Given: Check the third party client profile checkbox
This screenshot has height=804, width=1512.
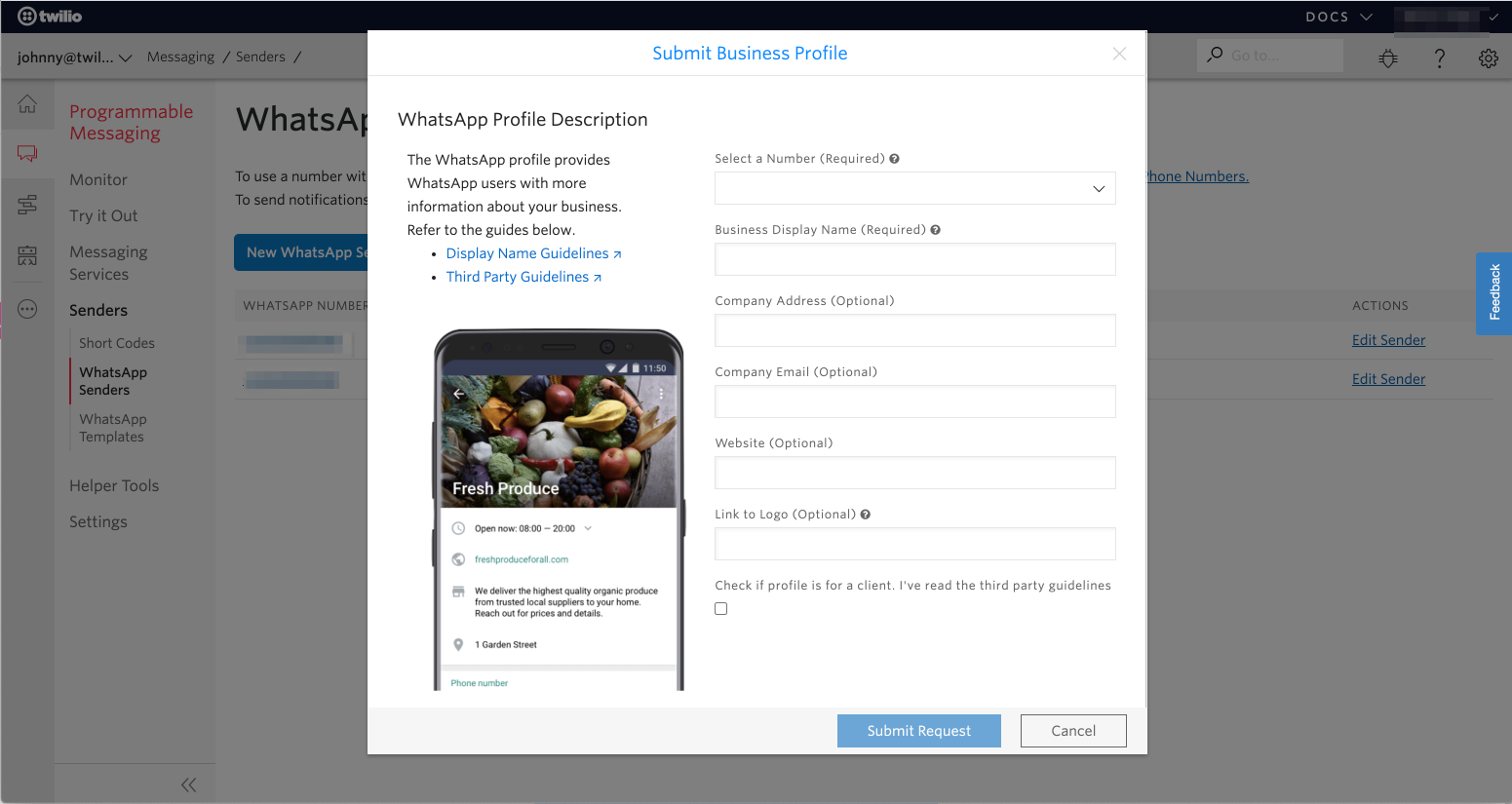Looking at the screenshot, I should (x=721, y=609).
